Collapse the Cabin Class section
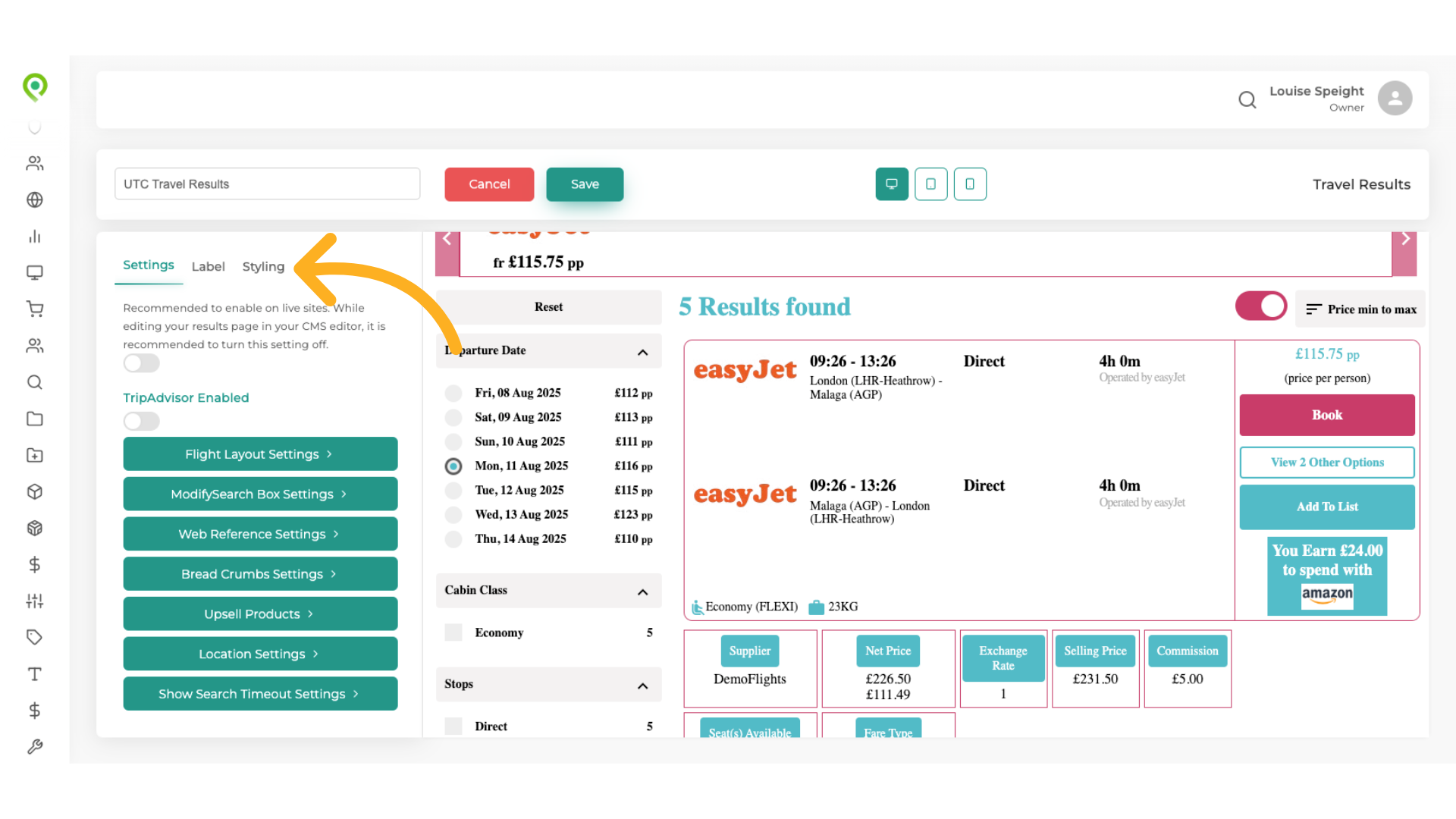The height and width of the screenshot is (819, 1456). 643,592
